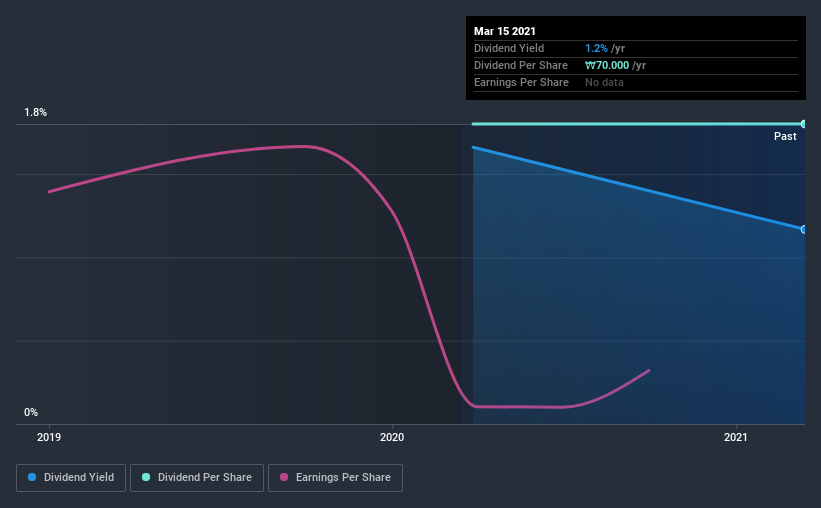Click the 'No data' earnings value in the tooltip
Image resolution: width=821 pixels, height=508 pixels.
click(604, 82)
